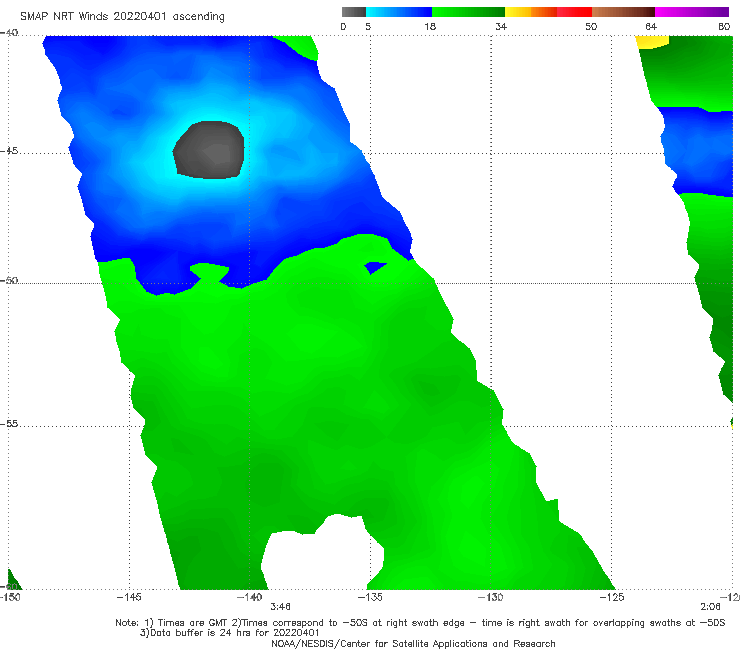Click the longitude axis label '-135'
This screenshot has height=650, width=740.
[x=370, y=597]
